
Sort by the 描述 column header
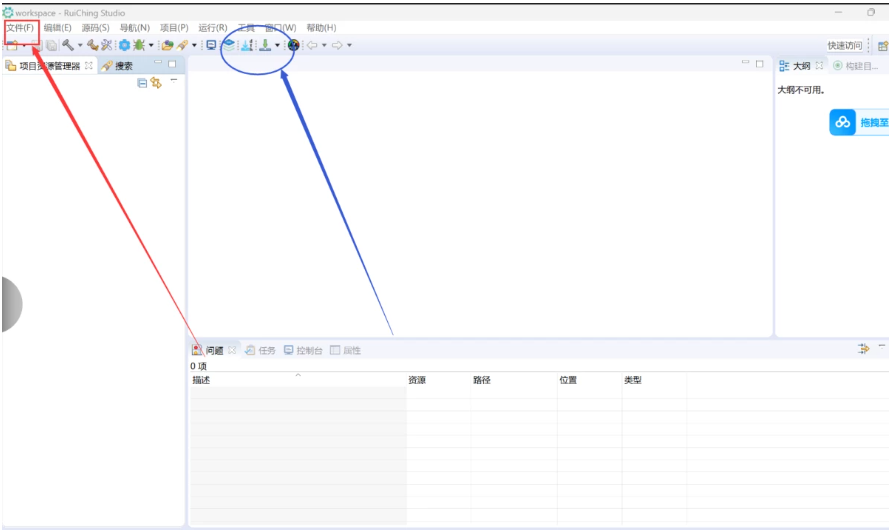tap(298, 380)
